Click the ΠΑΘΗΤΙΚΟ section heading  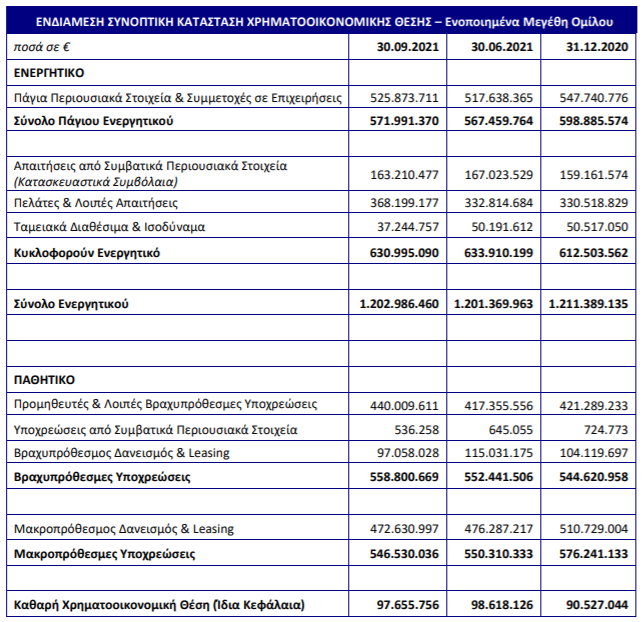[x=44, y=380]
